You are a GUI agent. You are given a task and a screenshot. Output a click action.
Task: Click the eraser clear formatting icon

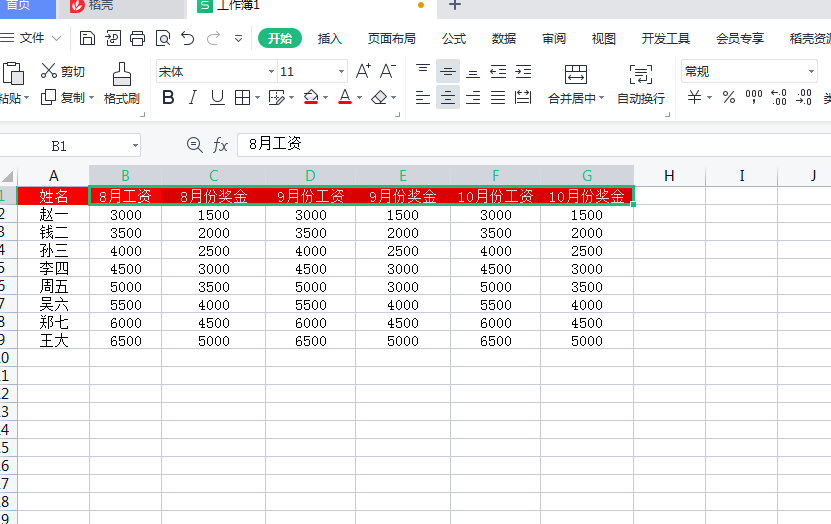(379, 97)
